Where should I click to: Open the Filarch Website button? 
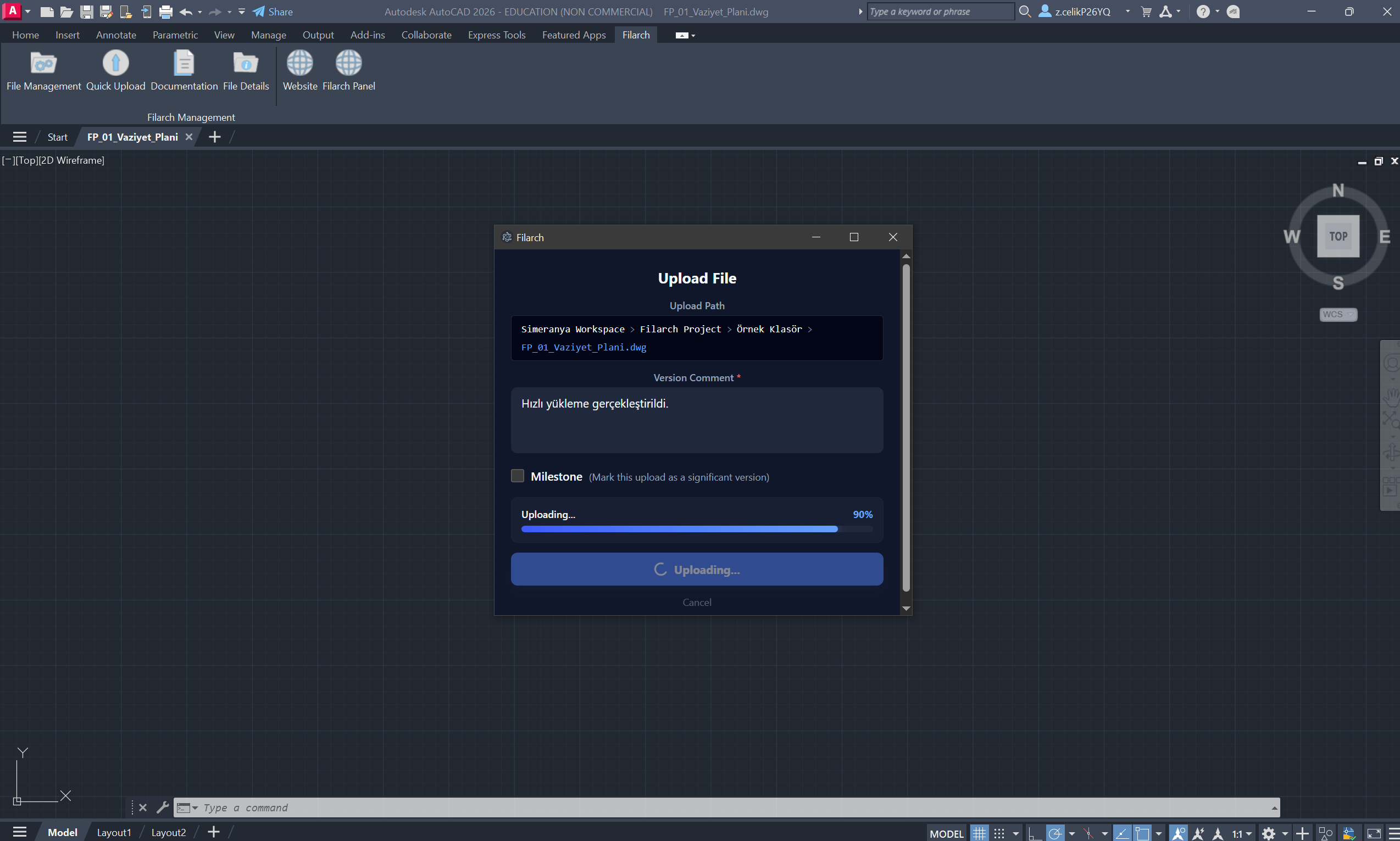[300, 70]
